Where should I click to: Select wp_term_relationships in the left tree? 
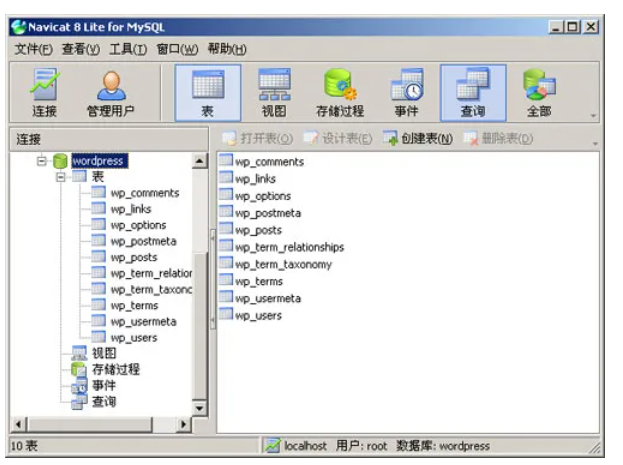point(151,273)
